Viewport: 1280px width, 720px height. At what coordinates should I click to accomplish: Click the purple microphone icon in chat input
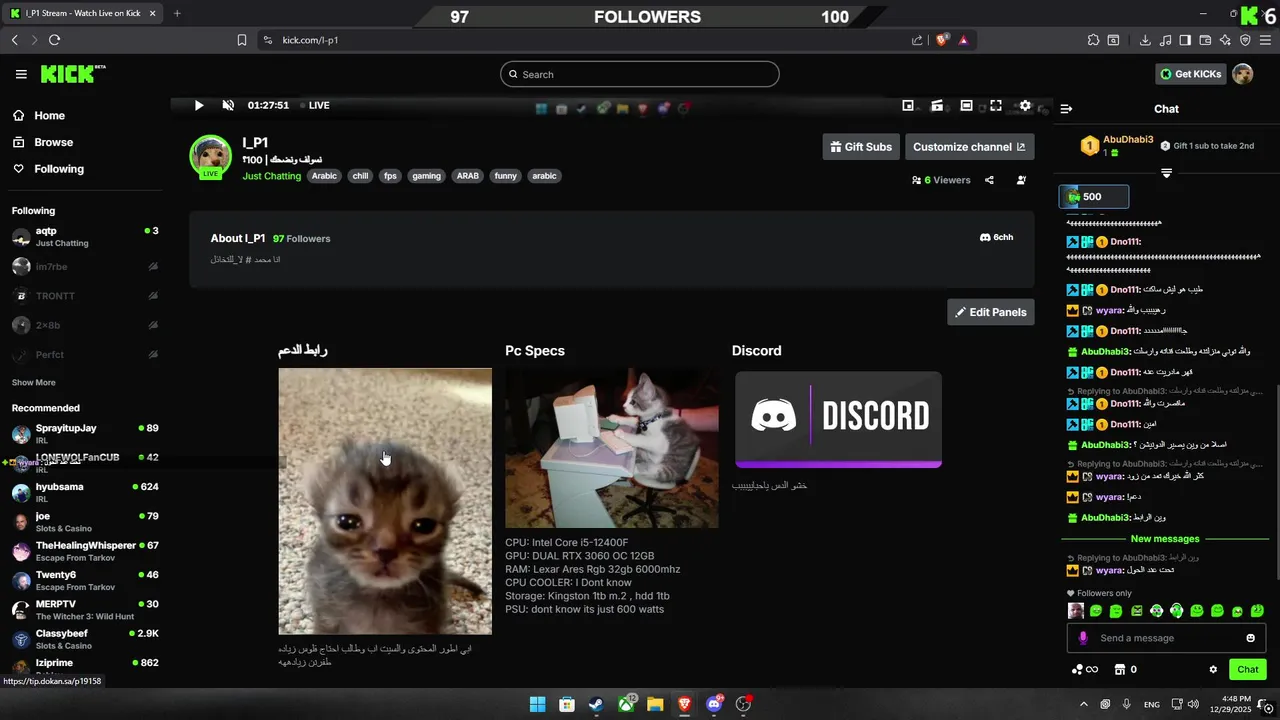[x=1082, y=638]
